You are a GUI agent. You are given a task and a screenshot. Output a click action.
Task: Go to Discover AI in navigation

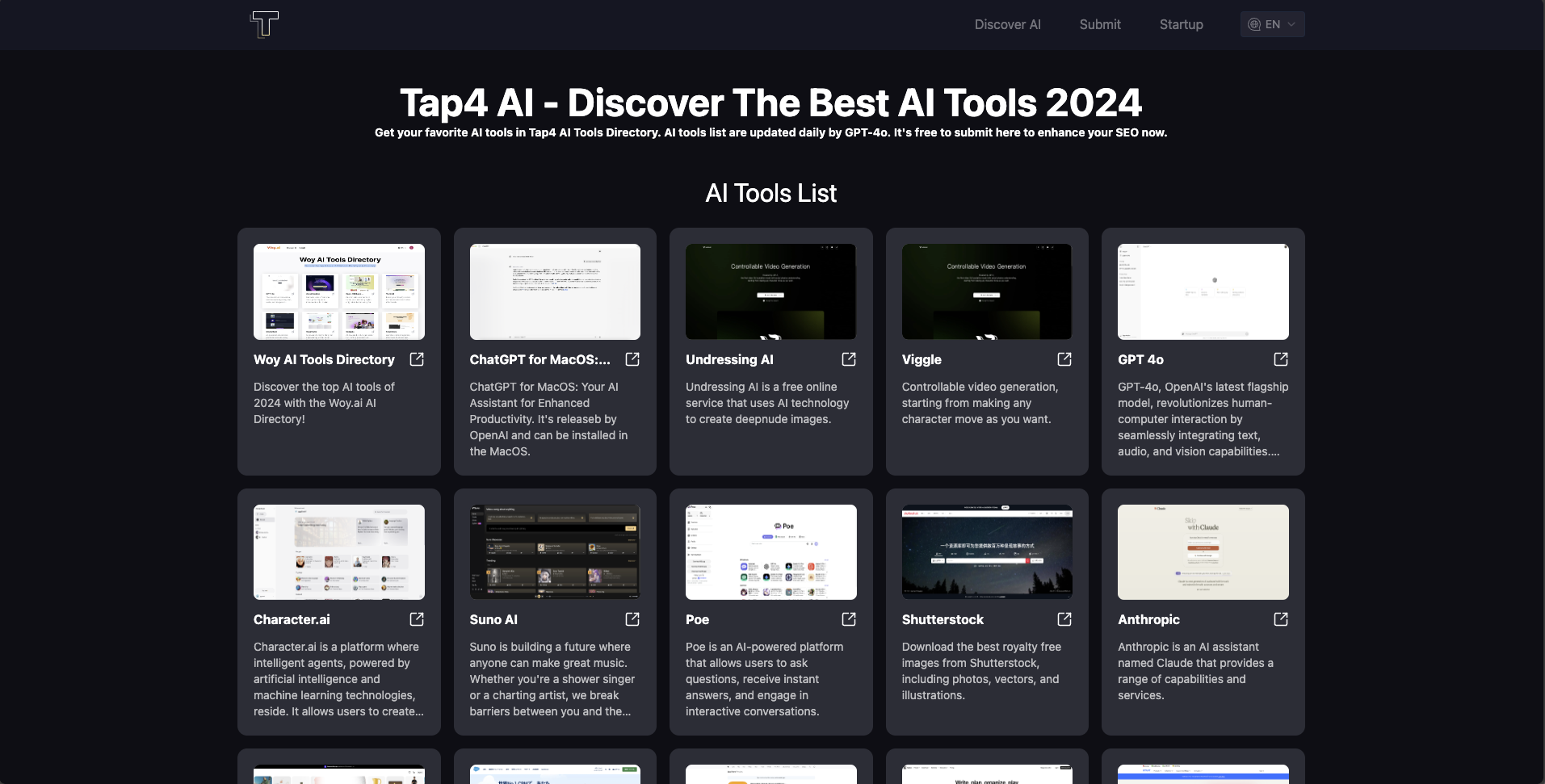pos(1007,24)
